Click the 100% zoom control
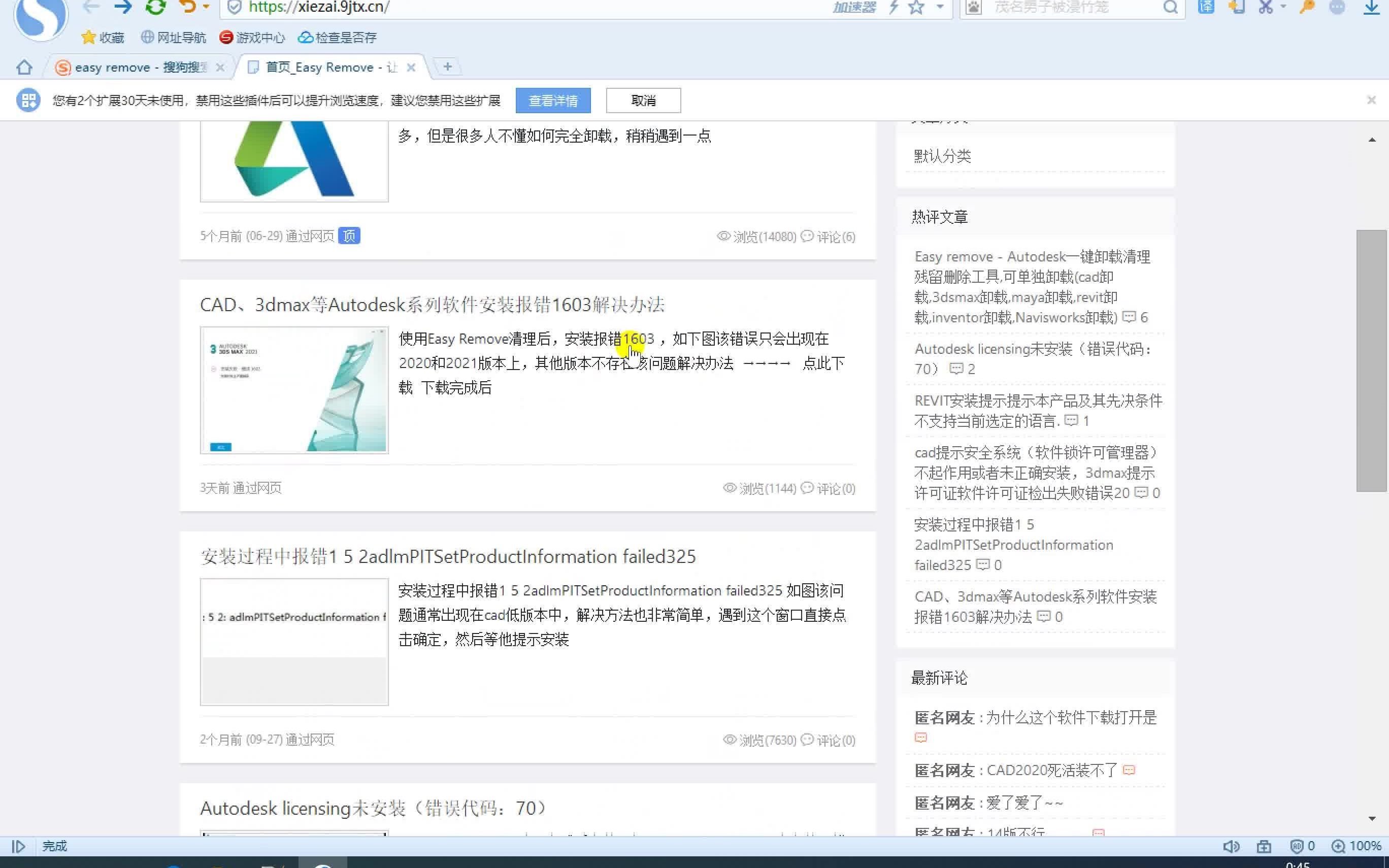 (x=1357, y=846)
